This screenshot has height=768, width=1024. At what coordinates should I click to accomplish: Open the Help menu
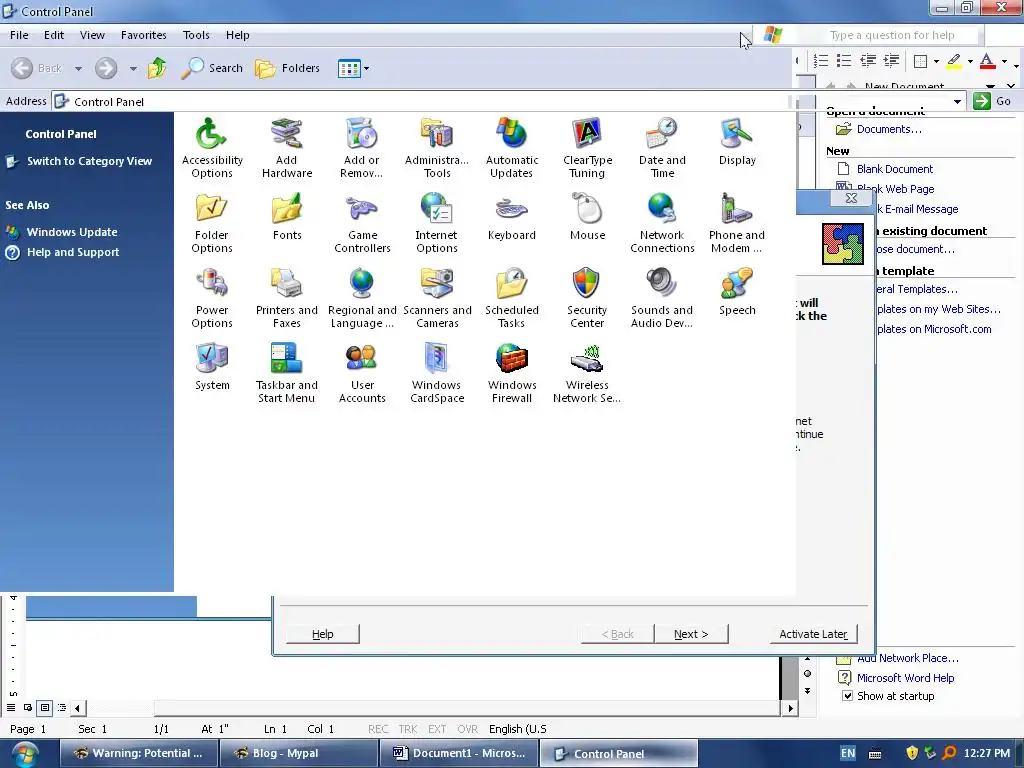point(238,35)
